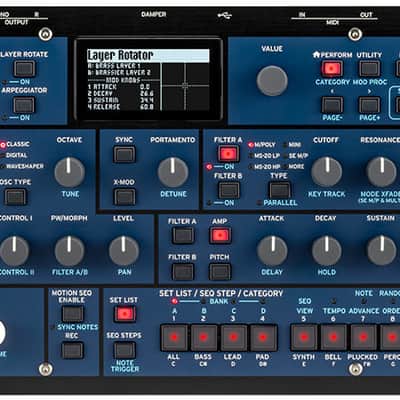This screenshot has height=400, width=400.
Task: Click the '3 SUSTAIN' row on display
Action: point(121,100)
